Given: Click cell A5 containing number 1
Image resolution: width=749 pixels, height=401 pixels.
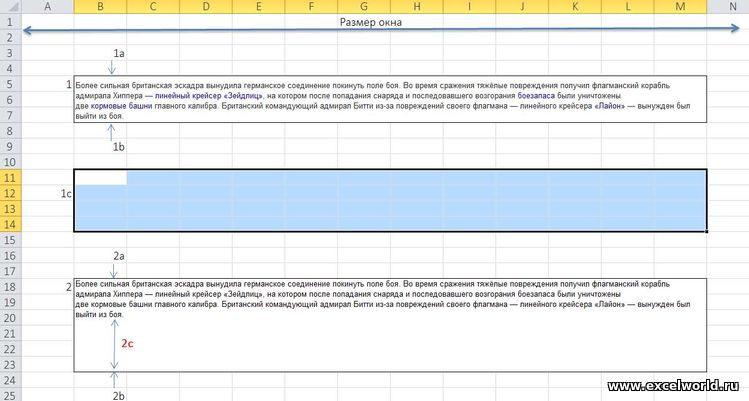Looking at the screenshot, I should tap(48, 84).
